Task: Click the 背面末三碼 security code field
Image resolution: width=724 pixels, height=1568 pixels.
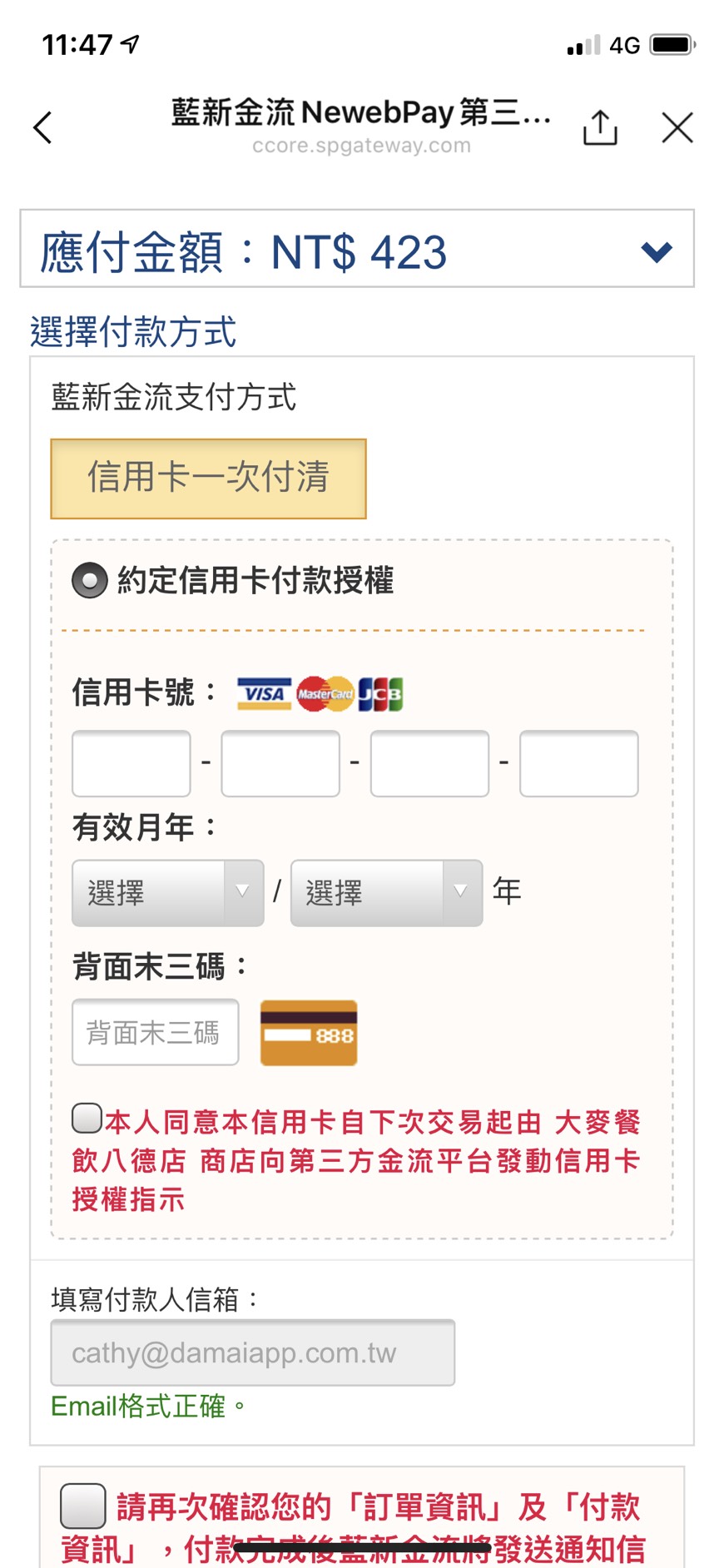Action: tap(156, 1032)
